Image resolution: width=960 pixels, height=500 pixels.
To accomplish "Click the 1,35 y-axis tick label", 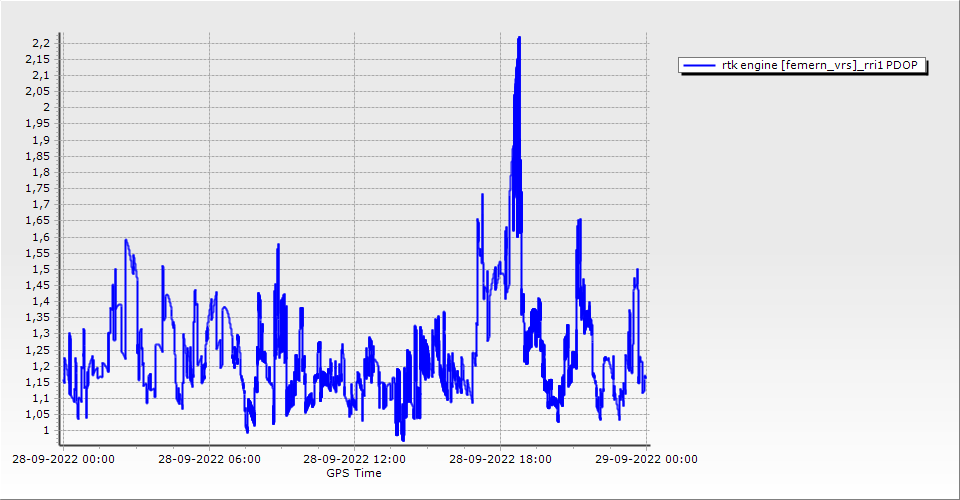I will point(37,318).
